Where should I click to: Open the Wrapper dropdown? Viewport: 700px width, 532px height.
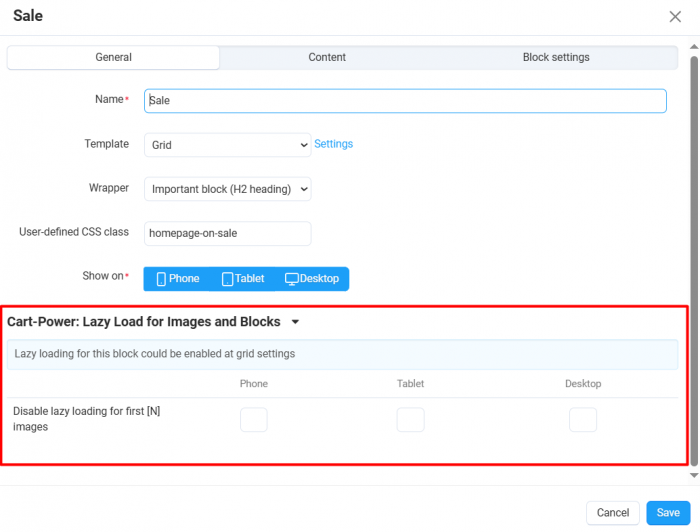coord(227,189)
